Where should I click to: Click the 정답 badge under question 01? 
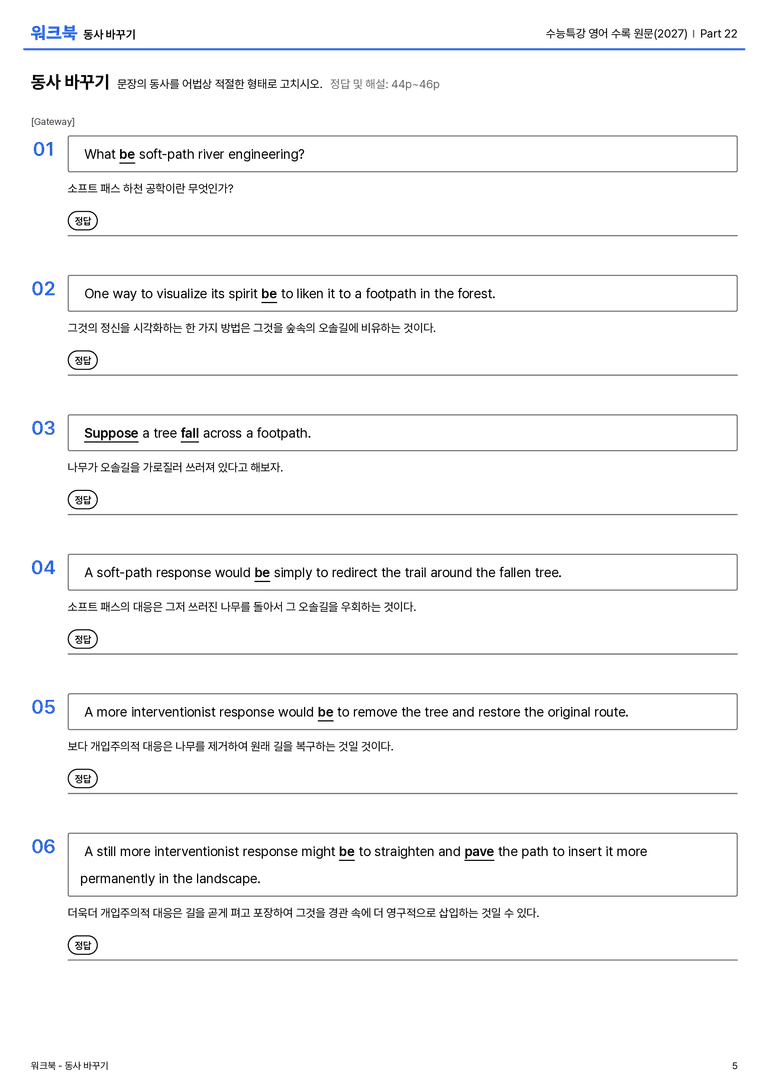(x=82, y=221)
